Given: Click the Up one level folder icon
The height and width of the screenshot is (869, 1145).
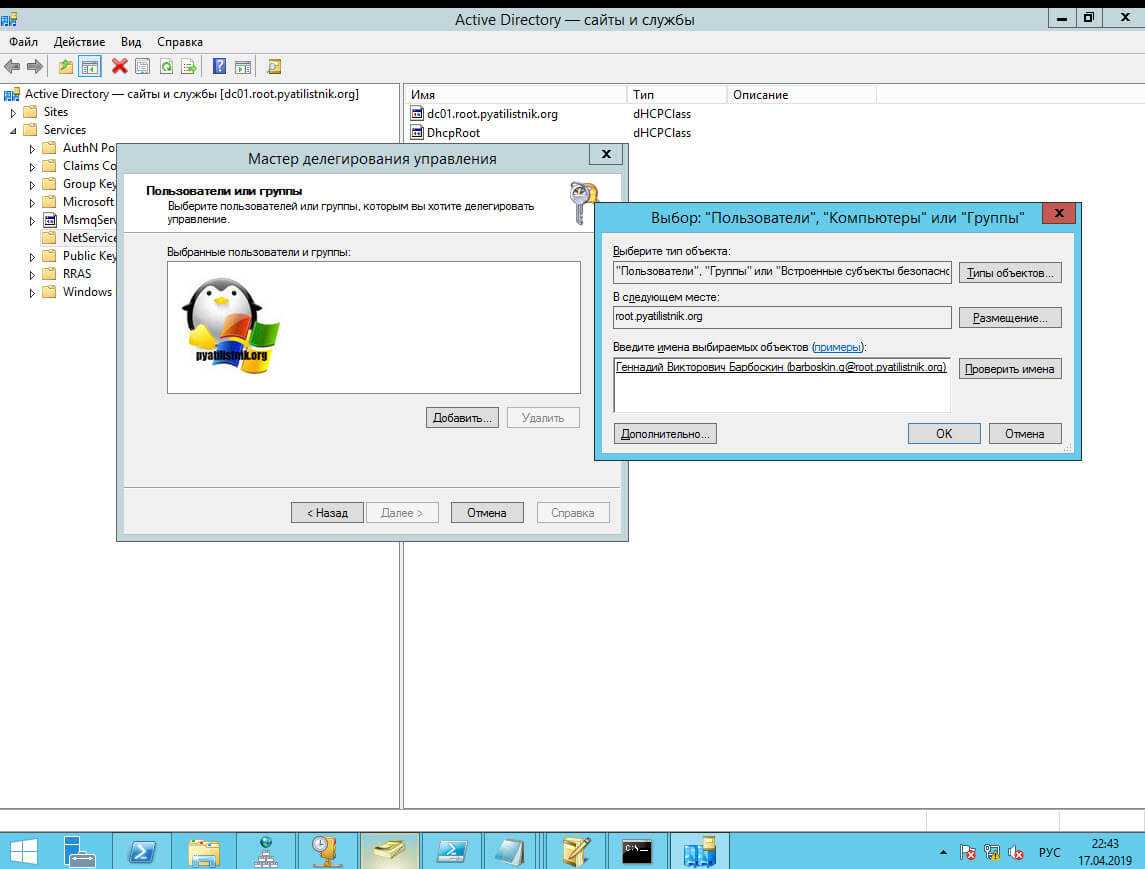Looking at the screenshot, I should point(66,66).
